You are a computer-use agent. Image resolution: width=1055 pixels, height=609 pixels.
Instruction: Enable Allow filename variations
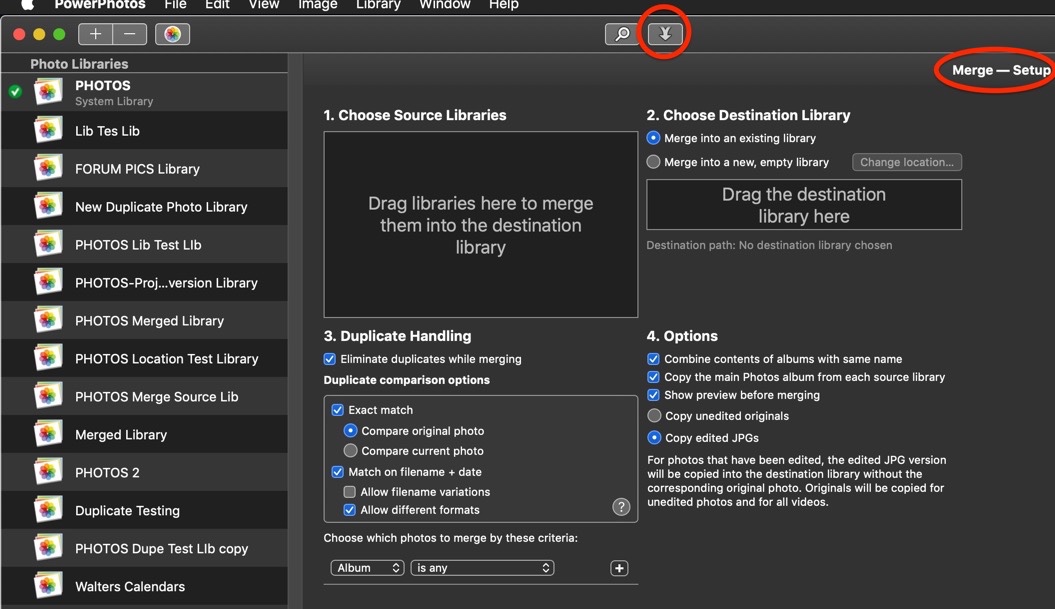(x=350, y=492)
